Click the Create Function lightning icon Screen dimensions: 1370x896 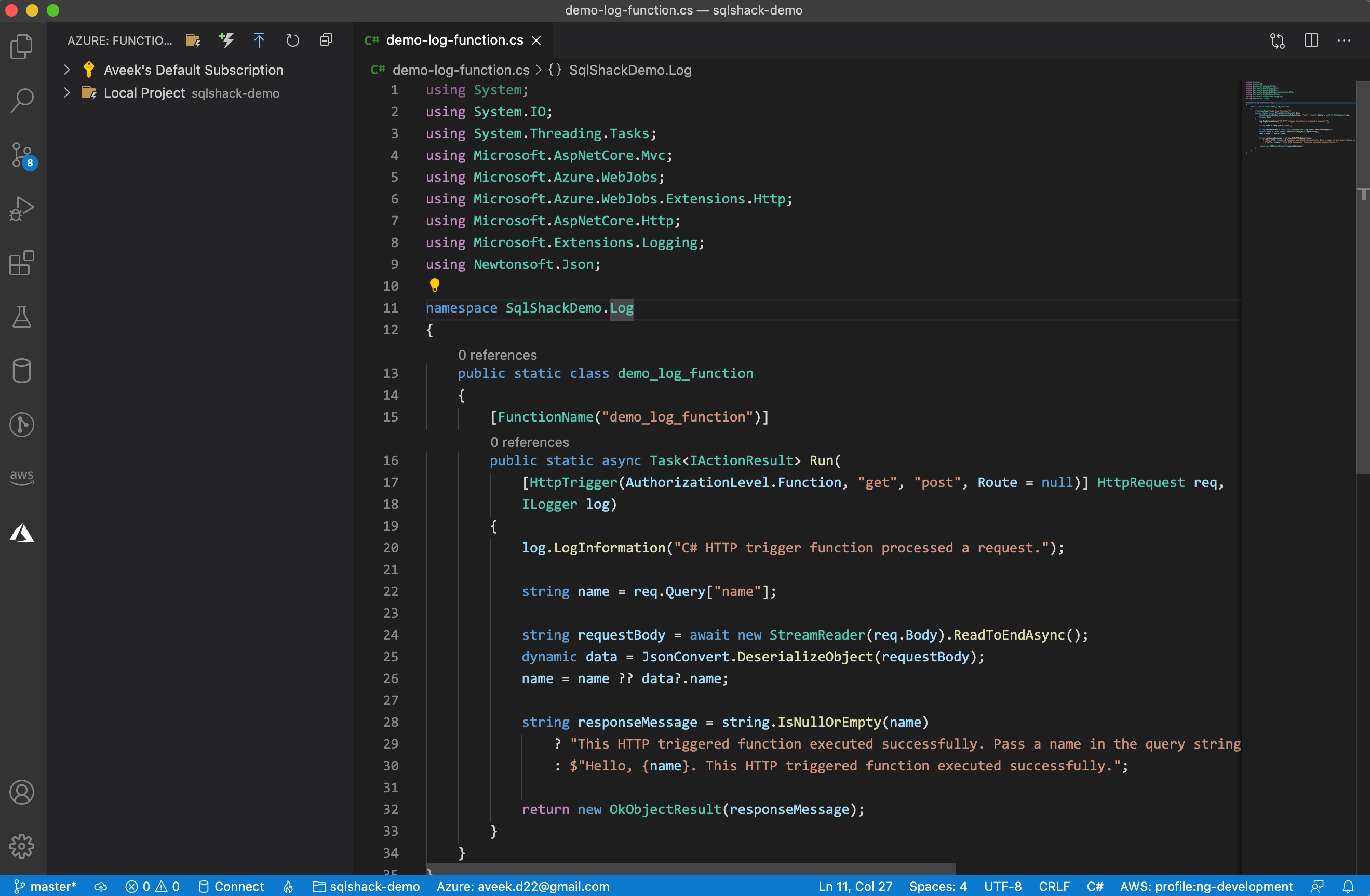pos(226,40)
